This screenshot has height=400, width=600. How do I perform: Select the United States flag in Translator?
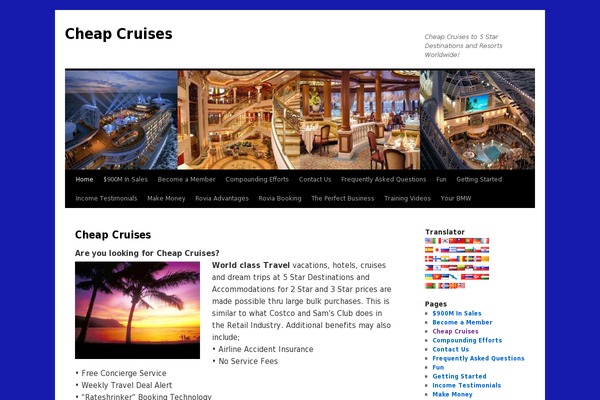pyautogui.click(x=429, y=241)
